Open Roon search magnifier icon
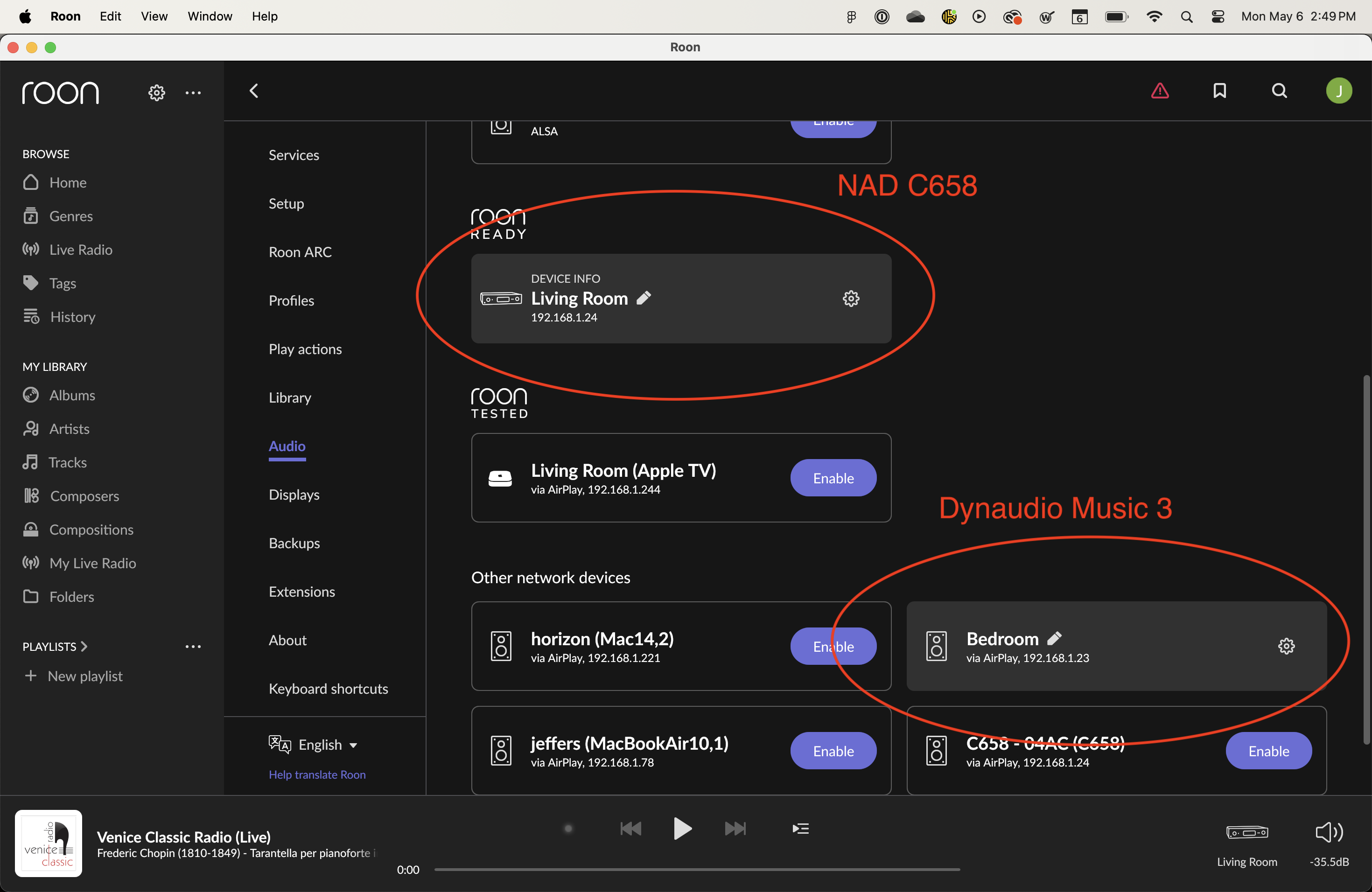Screen dimensions: 1372x892 pyautogui.click(x=1279, y=91)
